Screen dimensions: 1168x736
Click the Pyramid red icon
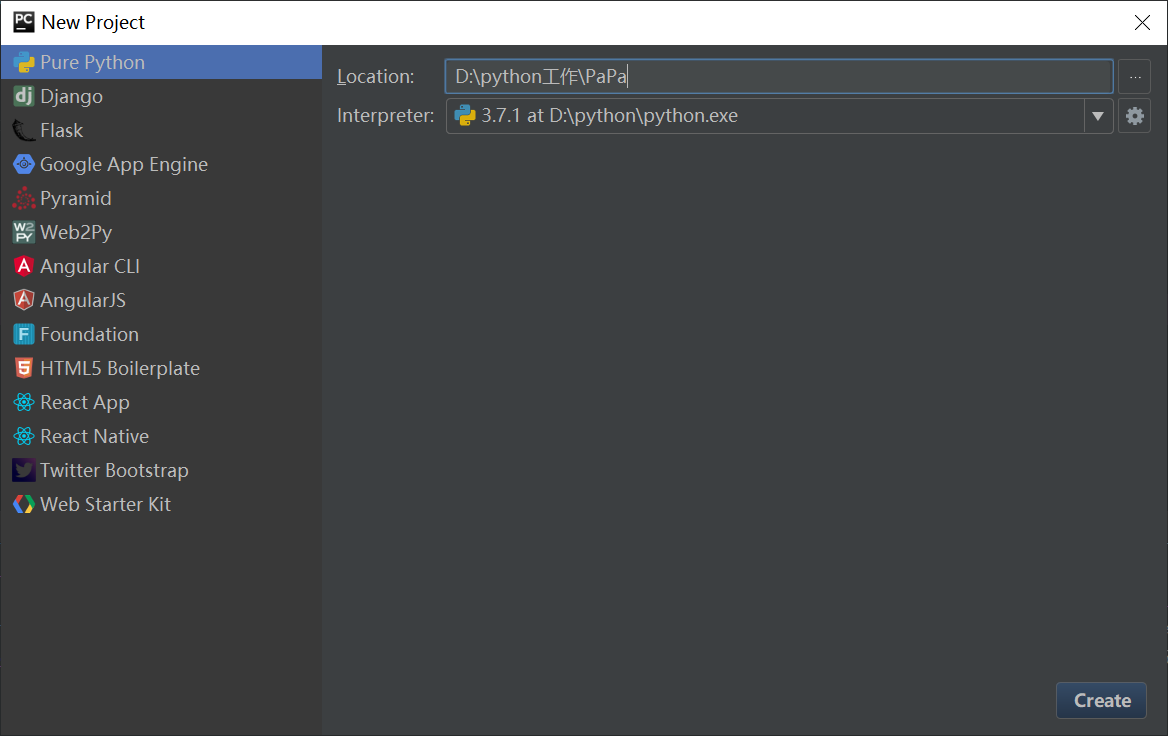coord(24,198)
